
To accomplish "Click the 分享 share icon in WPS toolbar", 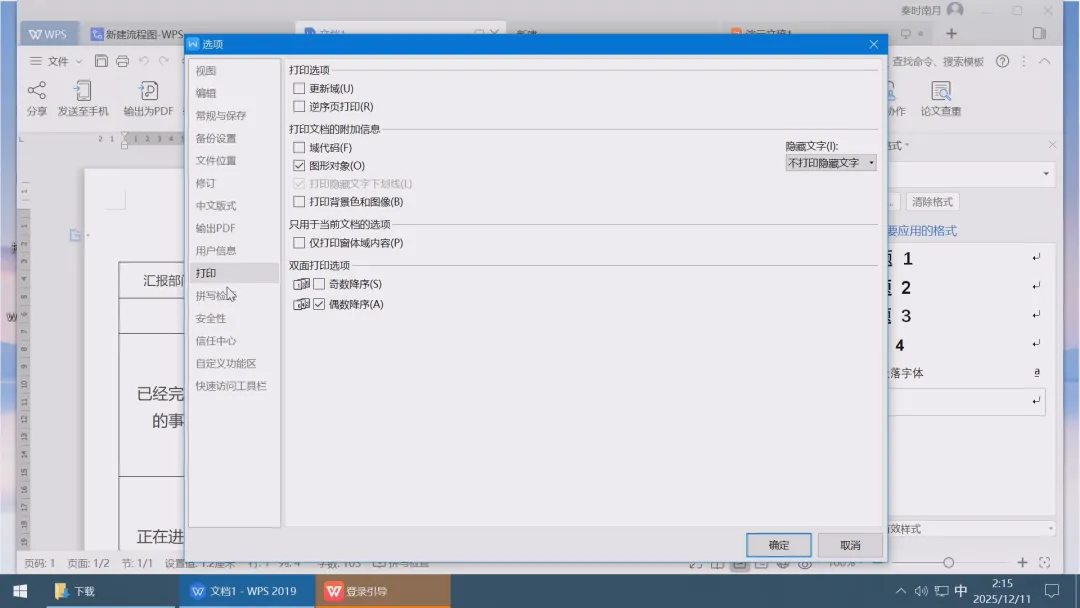I will click(37, 90).
